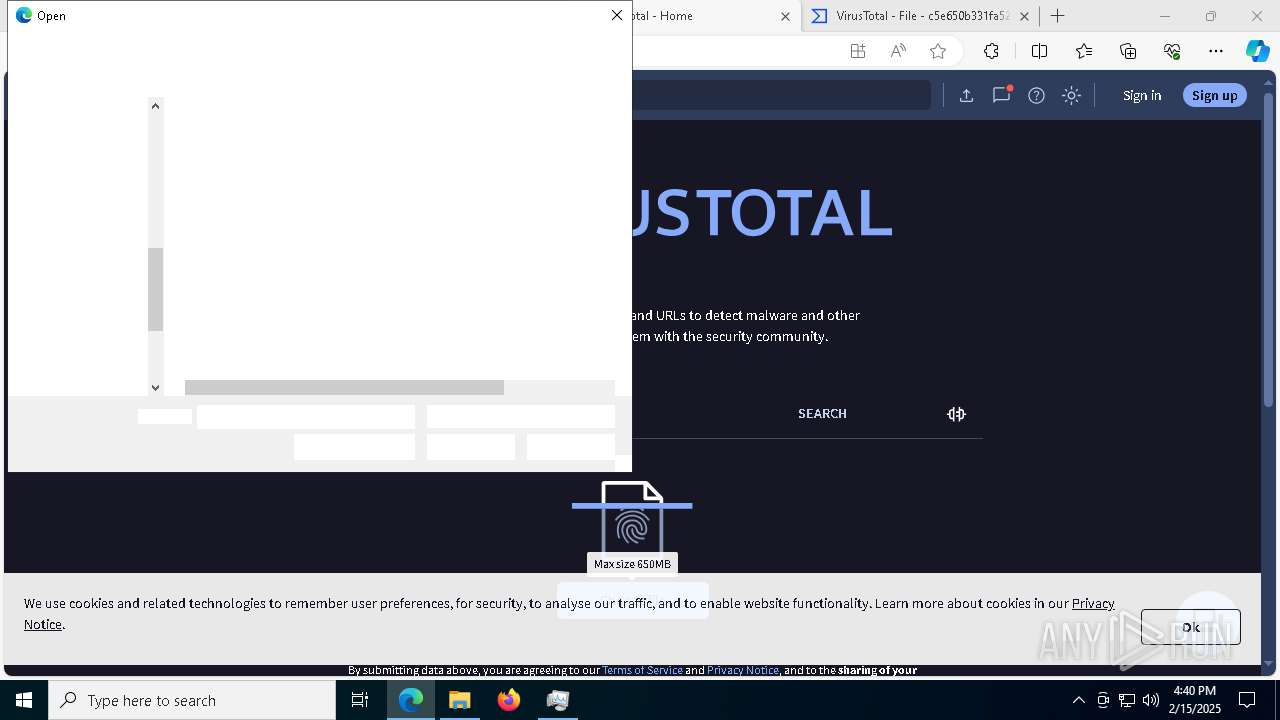Open VirusTotal notifications speech bubble
The width and height of the screenshot is (1280, 720).
pyautogui.click(x=1001, y=95)
